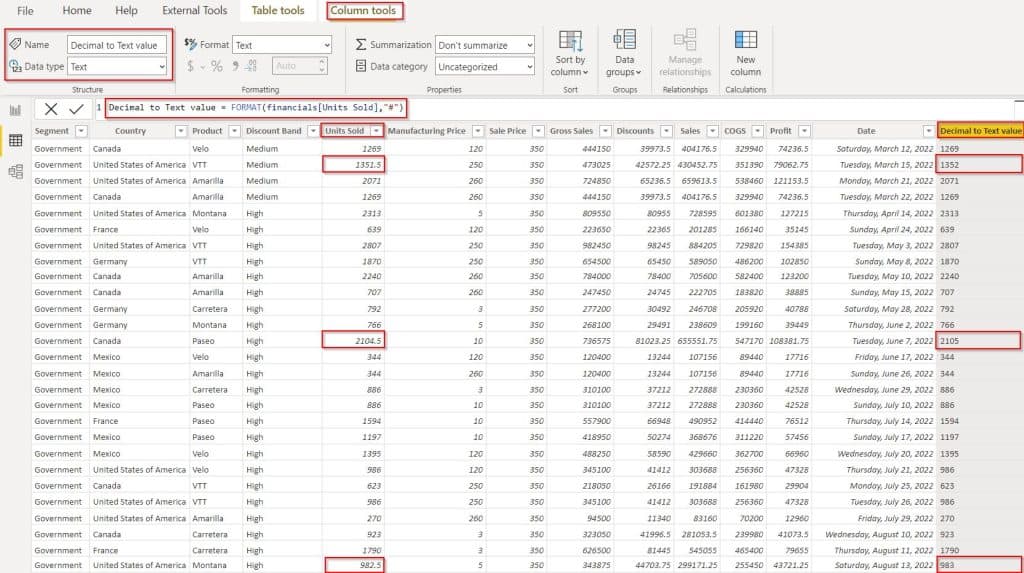Open the Sales column filter dropdown
Image resolution: width=1024 pixels, height=573 pixels.
click(x=712, y=131)
